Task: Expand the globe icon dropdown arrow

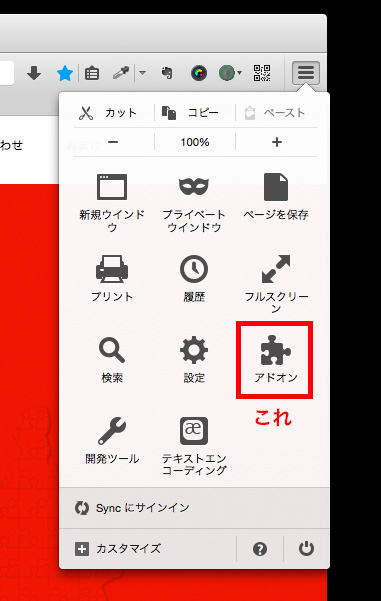Action: coord(240,72)
